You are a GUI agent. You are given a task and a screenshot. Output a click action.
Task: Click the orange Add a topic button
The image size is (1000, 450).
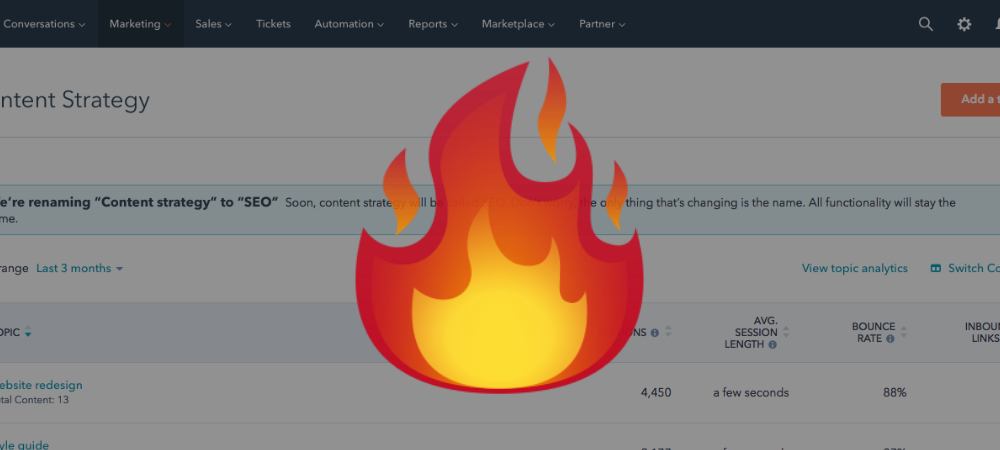click(x=970, y=99)
